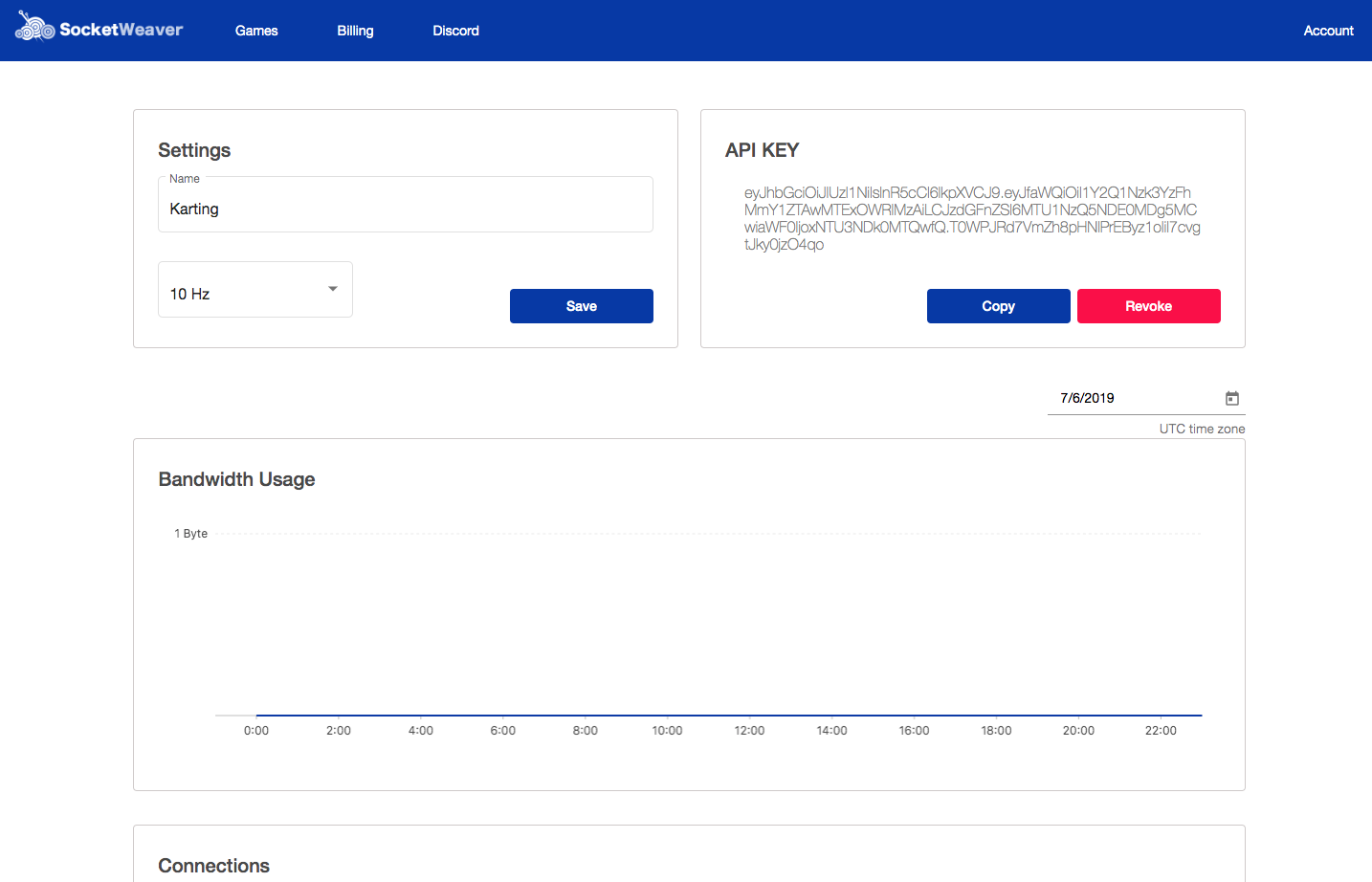Click the Connections section header
The image size is (1372, 882).
[x=213, y=865]
